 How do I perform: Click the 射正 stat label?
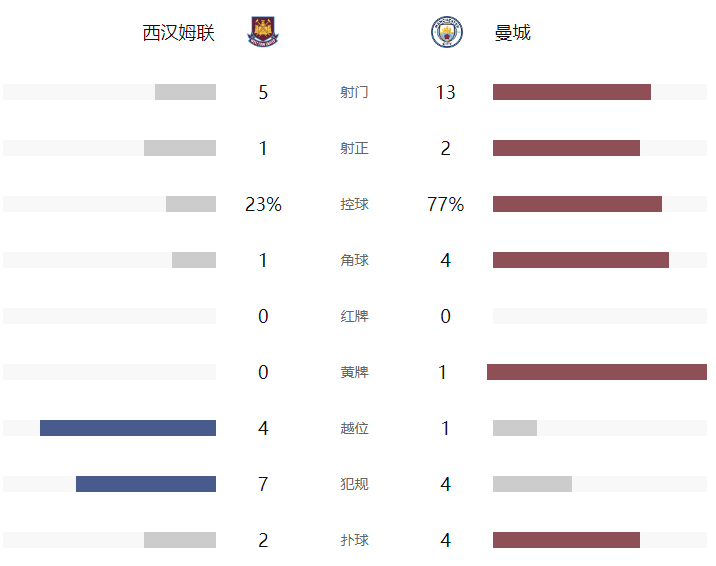coord(354,149)
